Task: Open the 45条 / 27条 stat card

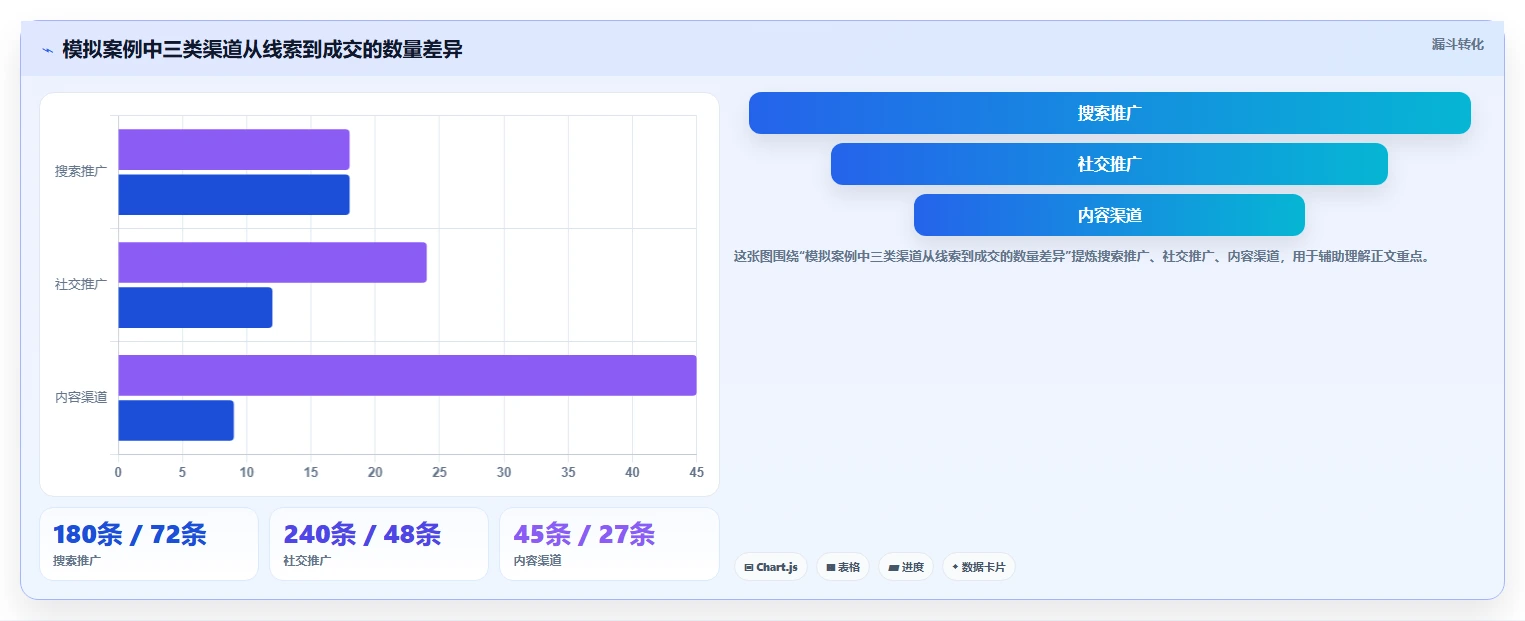Action: [x=609, y=544]
